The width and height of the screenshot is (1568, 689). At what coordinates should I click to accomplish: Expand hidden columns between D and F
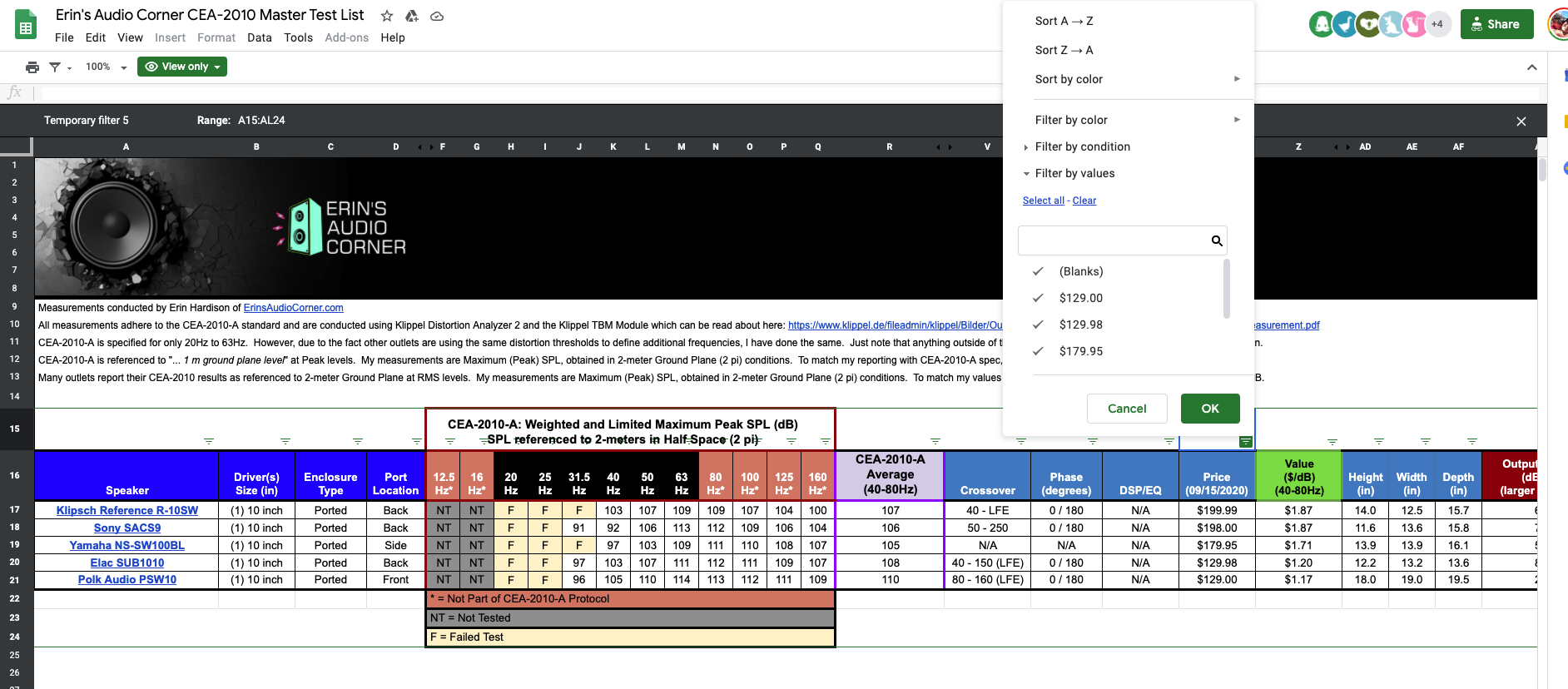[425, 147]
